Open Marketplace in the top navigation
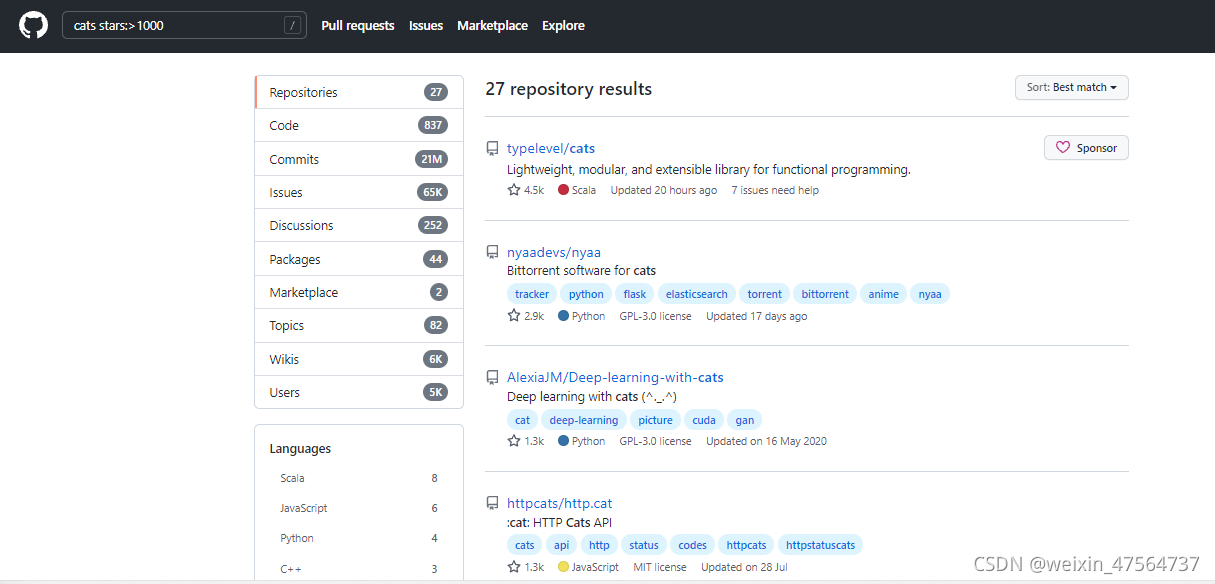Viewport: 1215px width, 584px height. (x=492, y=26)
